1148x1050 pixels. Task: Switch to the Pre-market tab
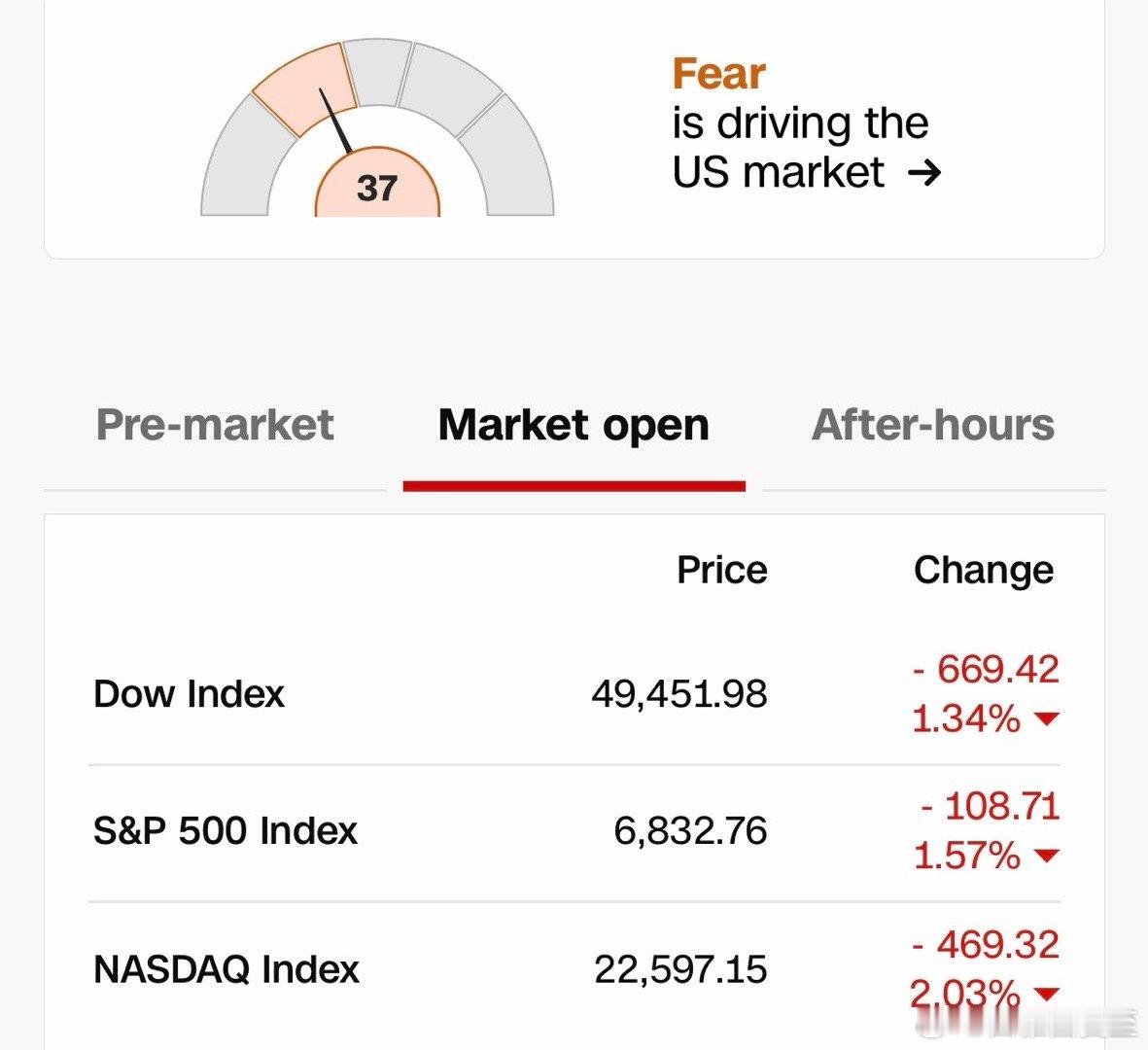(x=215, y=425)
